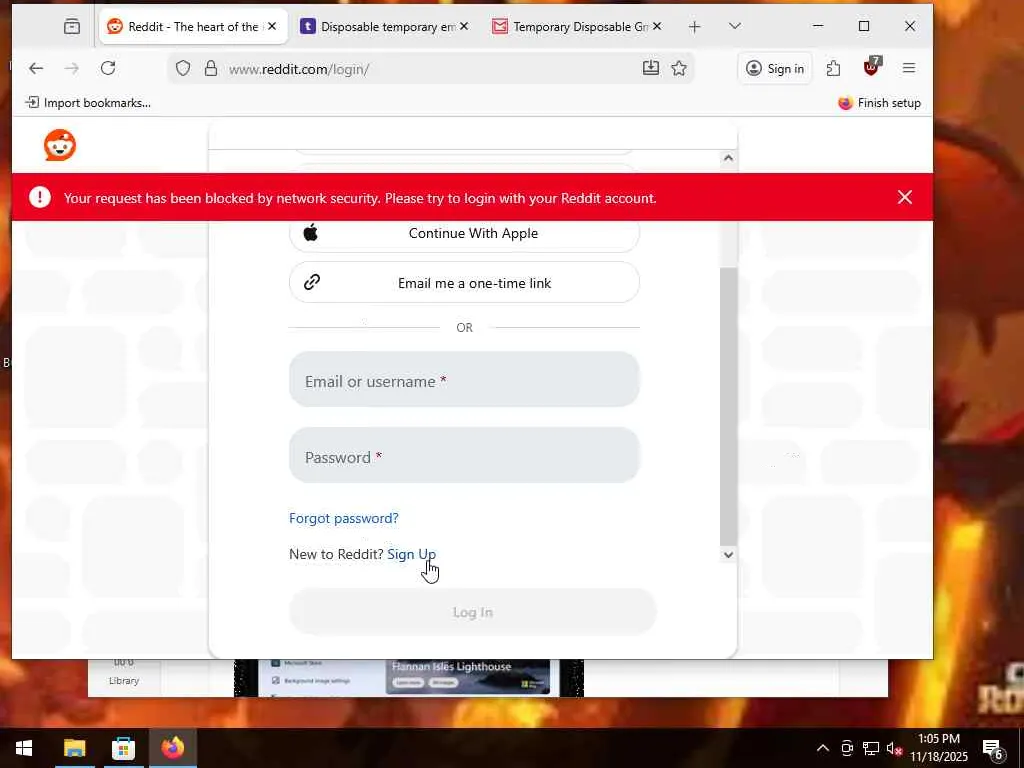Click the Reddit snoo logo
This screenshot has height=768, width=1024.
[x=60, y=144]
